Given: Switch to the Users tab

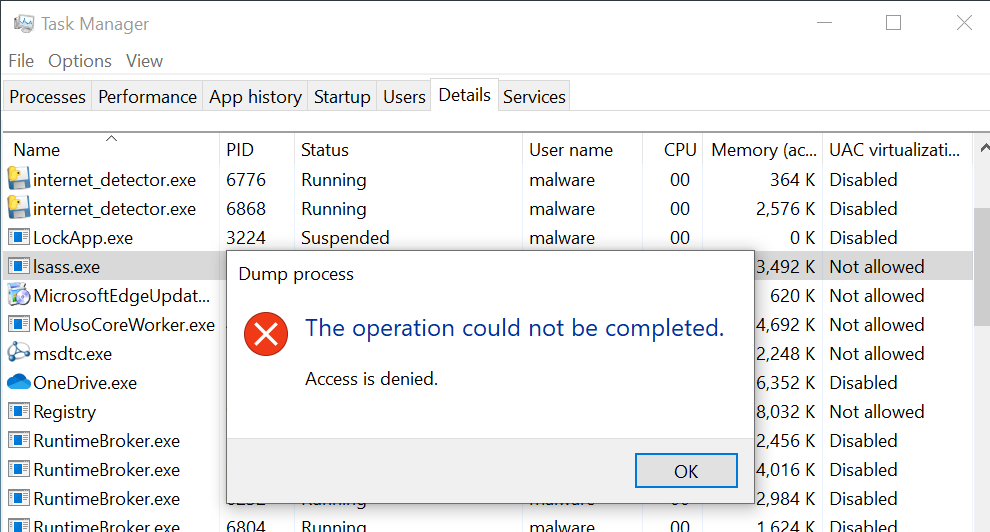Looking at the screenshot, I should pyautogui.click(x=404, y=97).
